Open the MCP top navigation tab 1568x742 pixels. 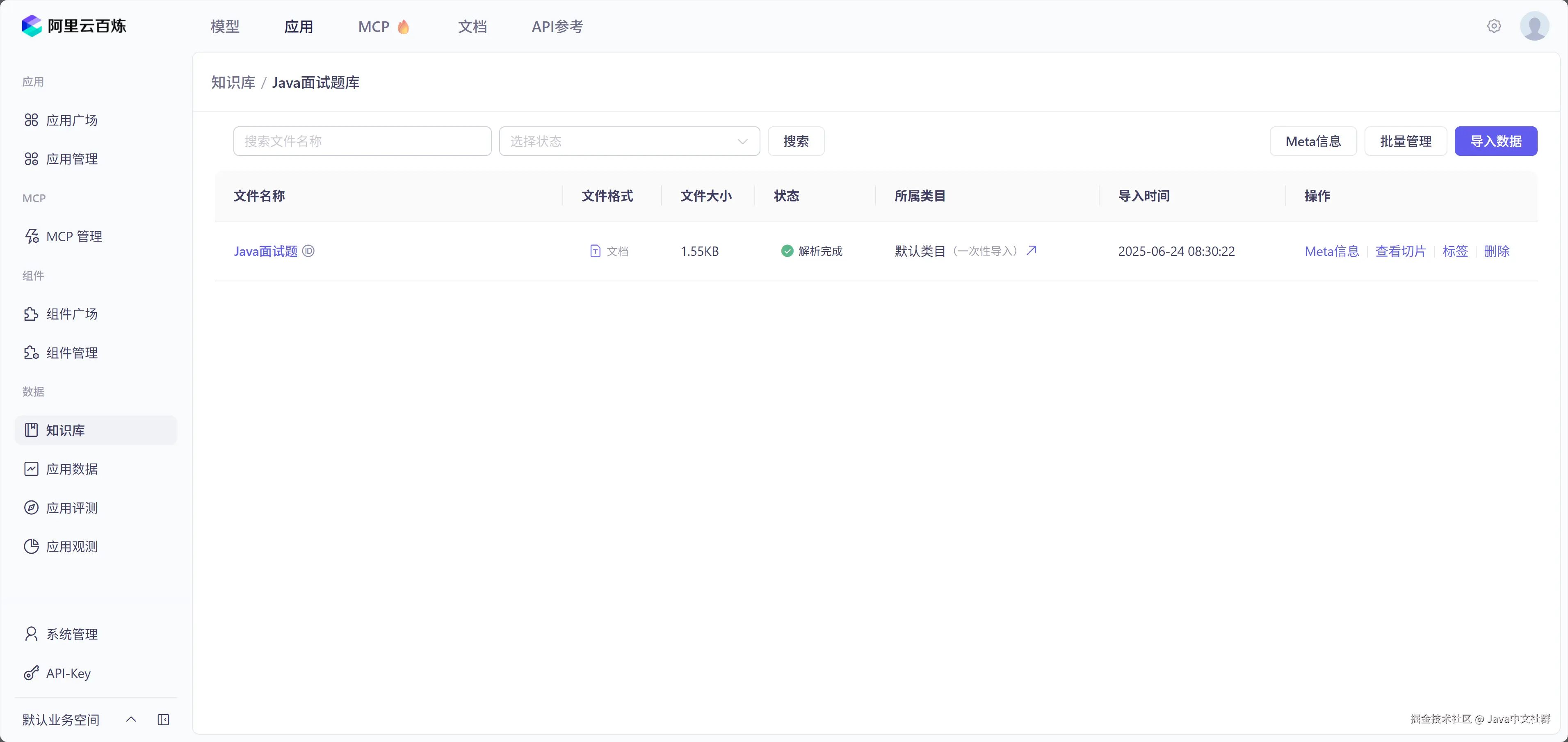click(x=373, y=27)
